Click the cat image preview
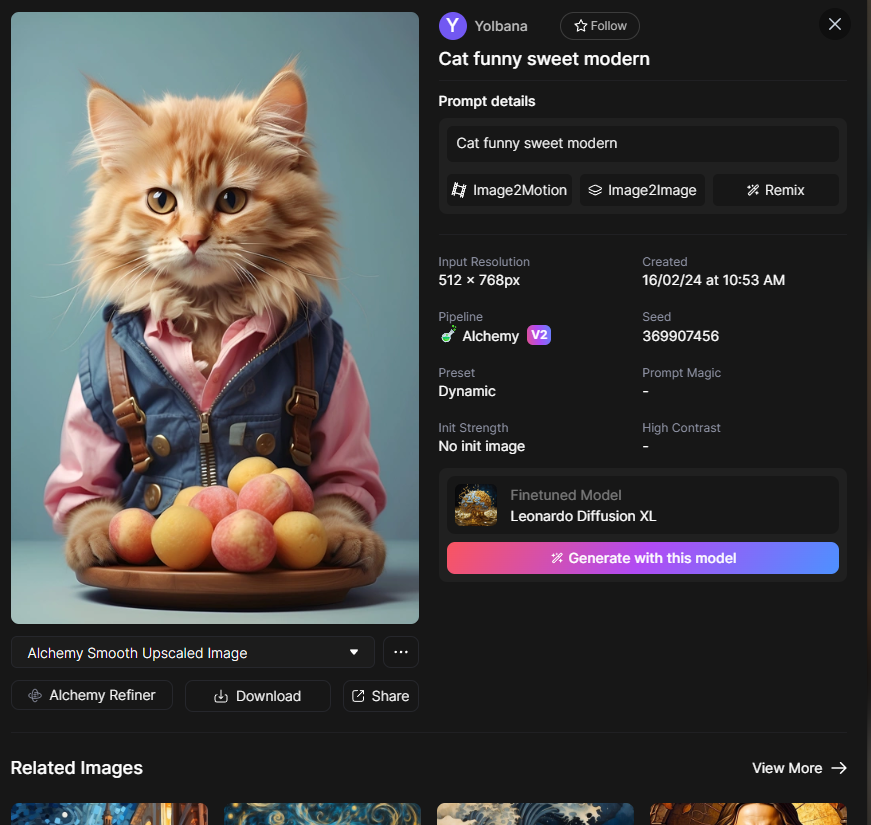This screenshot has height=825, width=871. coord(215,318)
